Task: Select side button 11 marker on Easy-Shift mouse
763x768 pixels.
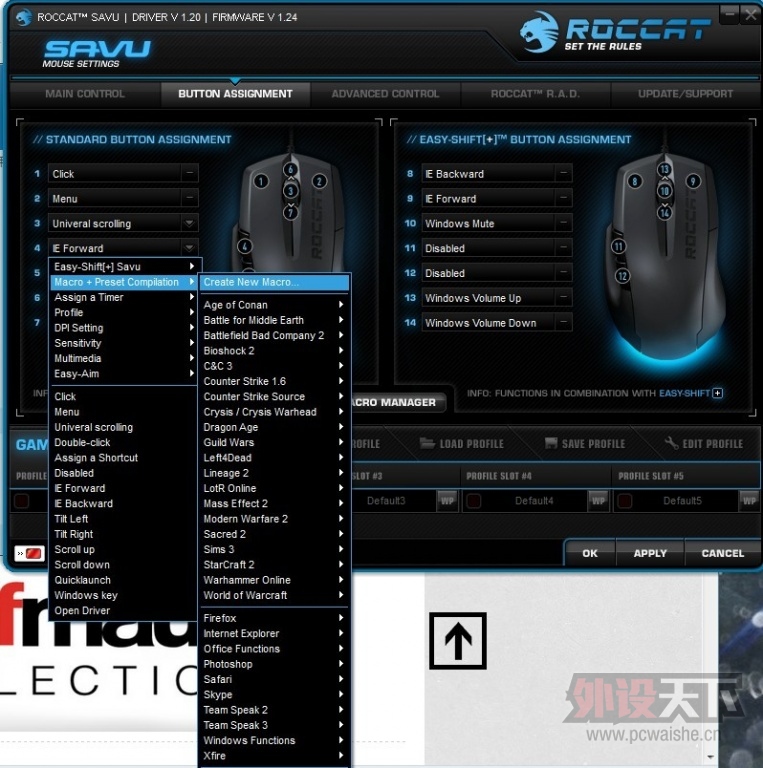Action: tap(619, 246)
